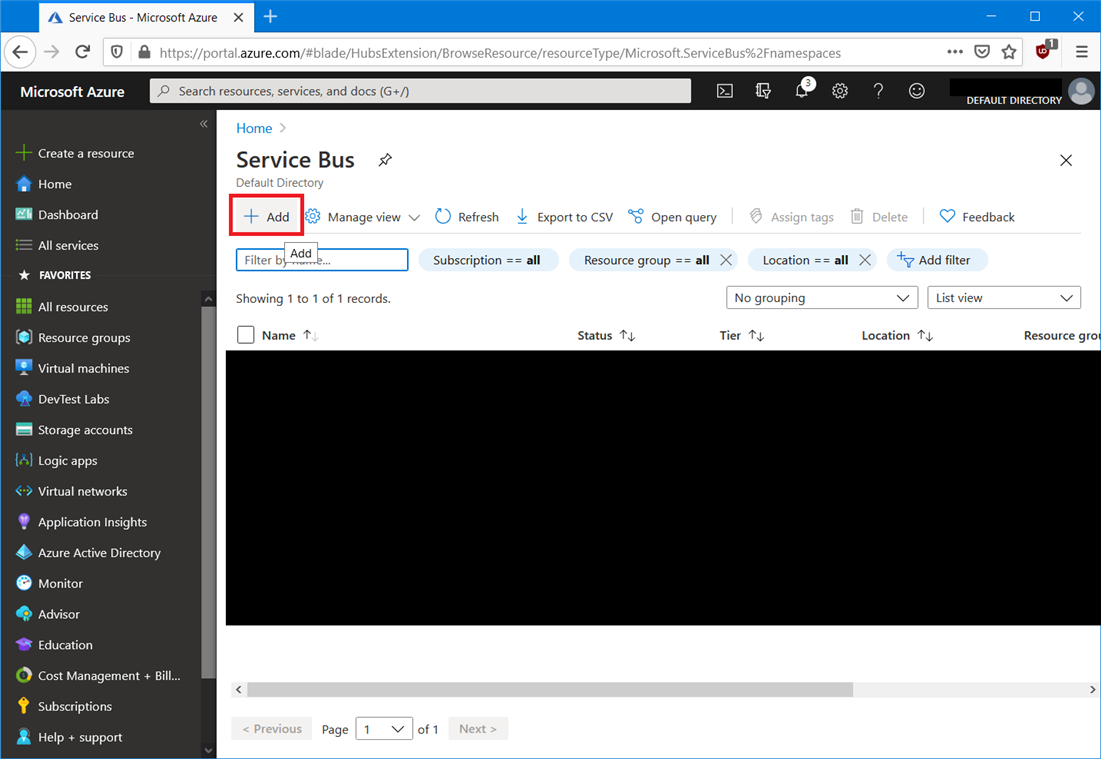The width and height of the screenshot is (1101, 759).
Task: Open portal settings gear
Action: pyautogui.click(x=840, y=91)
